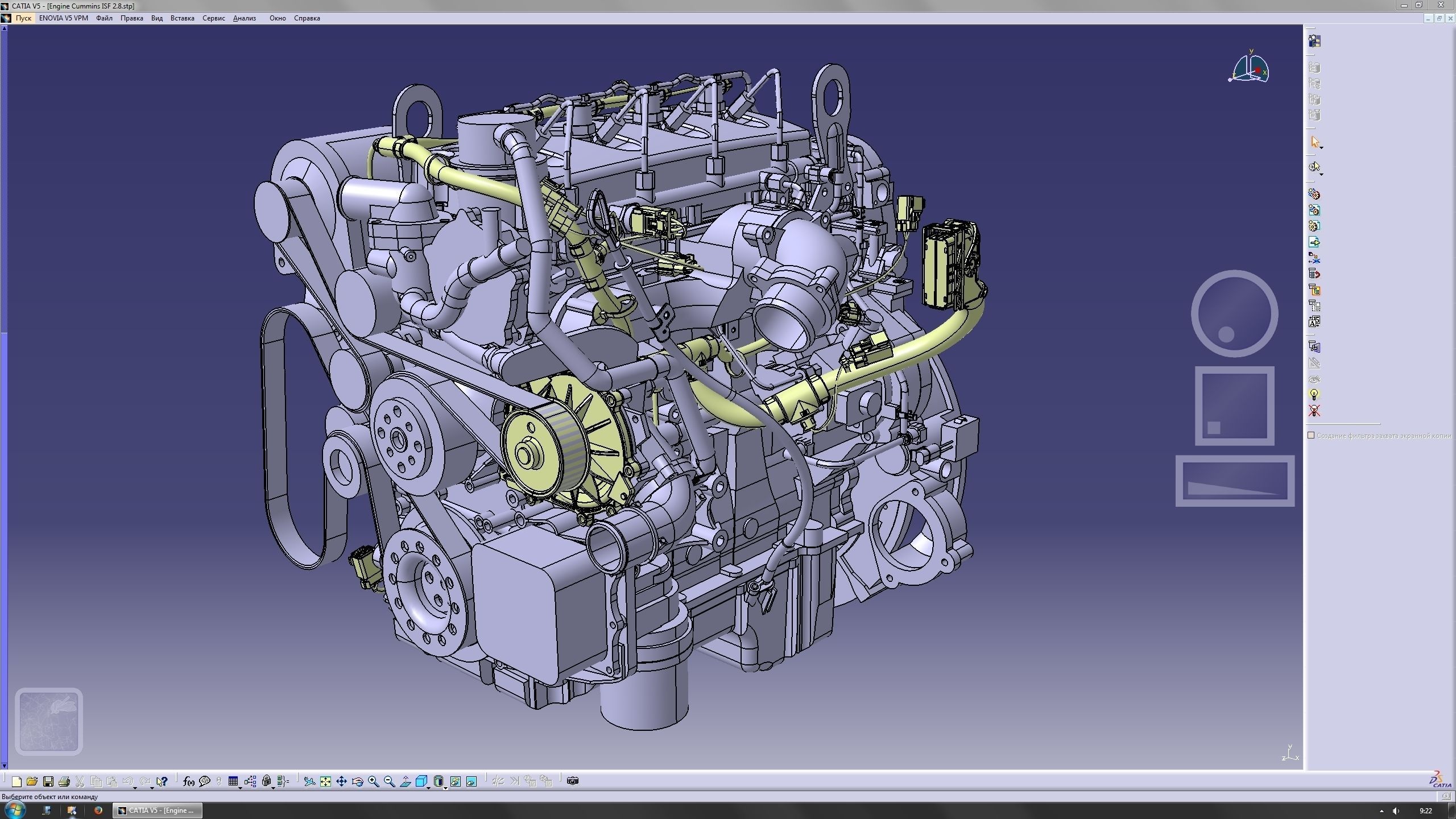
Task: Toggle the Hide/Show swap view icon
Action: pyautogui.click(x=471, y=781)
